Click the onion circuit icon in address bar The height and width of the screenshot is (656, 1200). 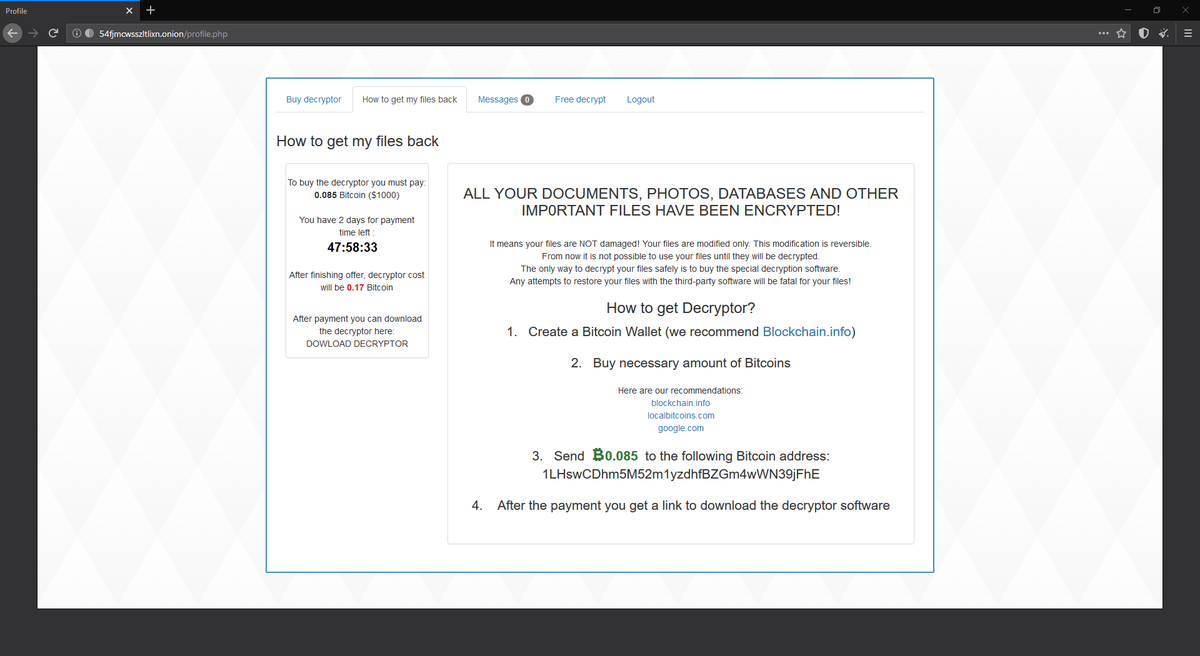pyautogui.click(x=90, y=33)
